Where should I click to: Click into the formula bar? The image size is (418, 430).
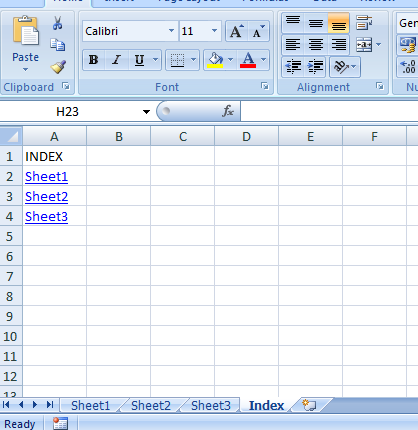tap(329, 111)
